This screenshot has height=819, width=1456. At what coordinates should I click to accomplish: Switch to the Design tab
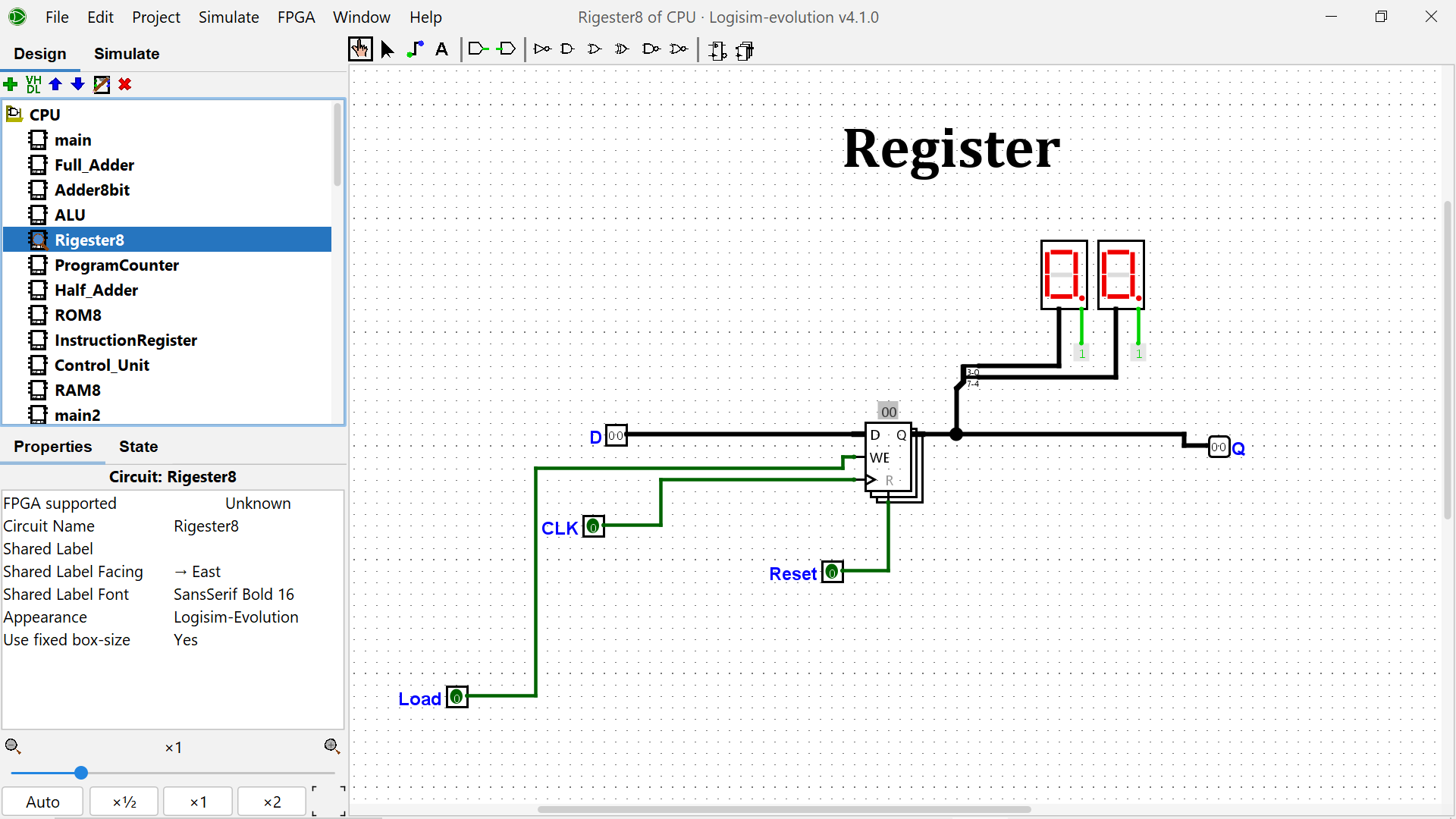40,54
